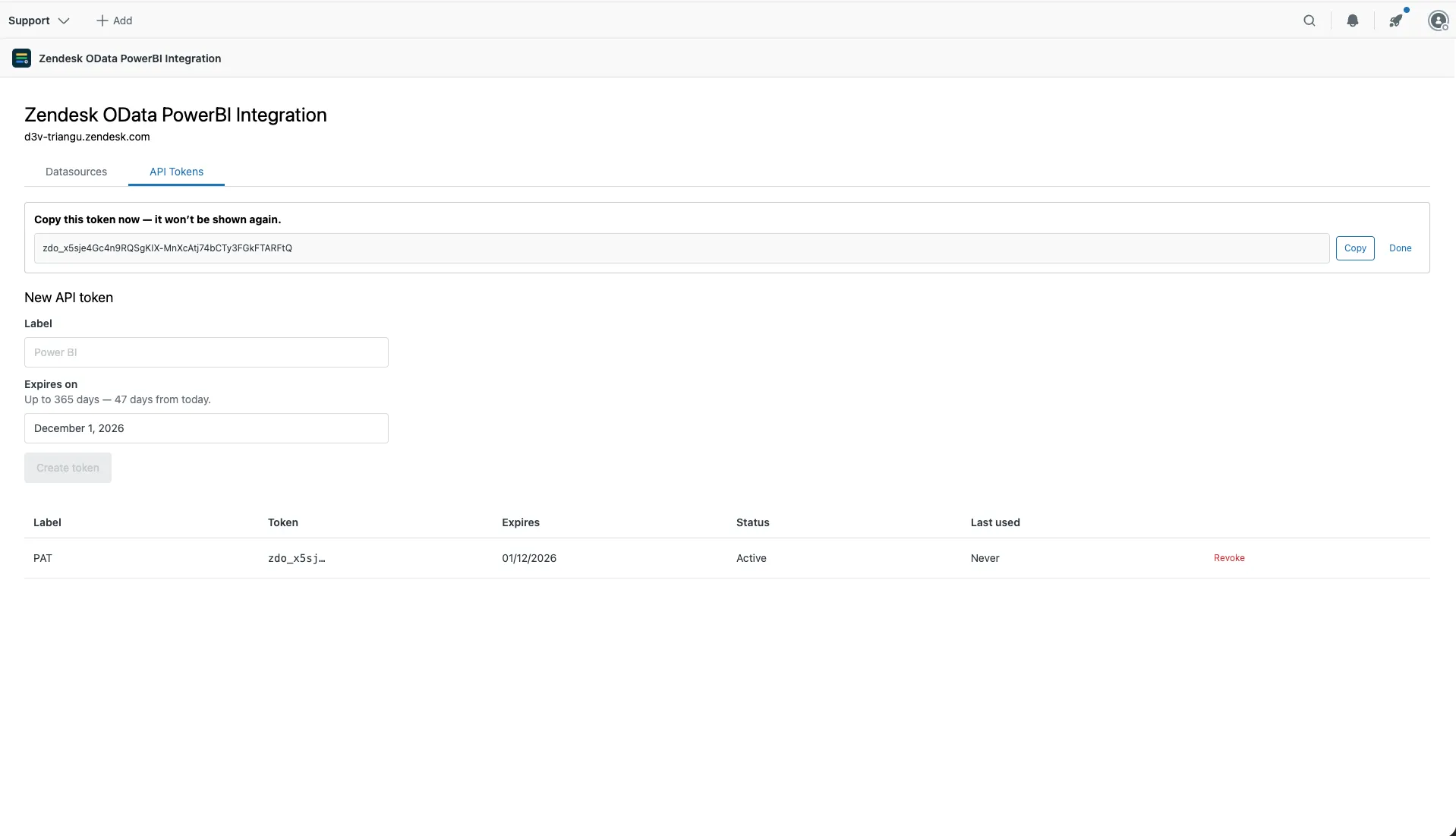1456x836 pixels.
Task: Click the d3v-triangu.zendesk.com subdomain text
Action: (x=87, y=137)
